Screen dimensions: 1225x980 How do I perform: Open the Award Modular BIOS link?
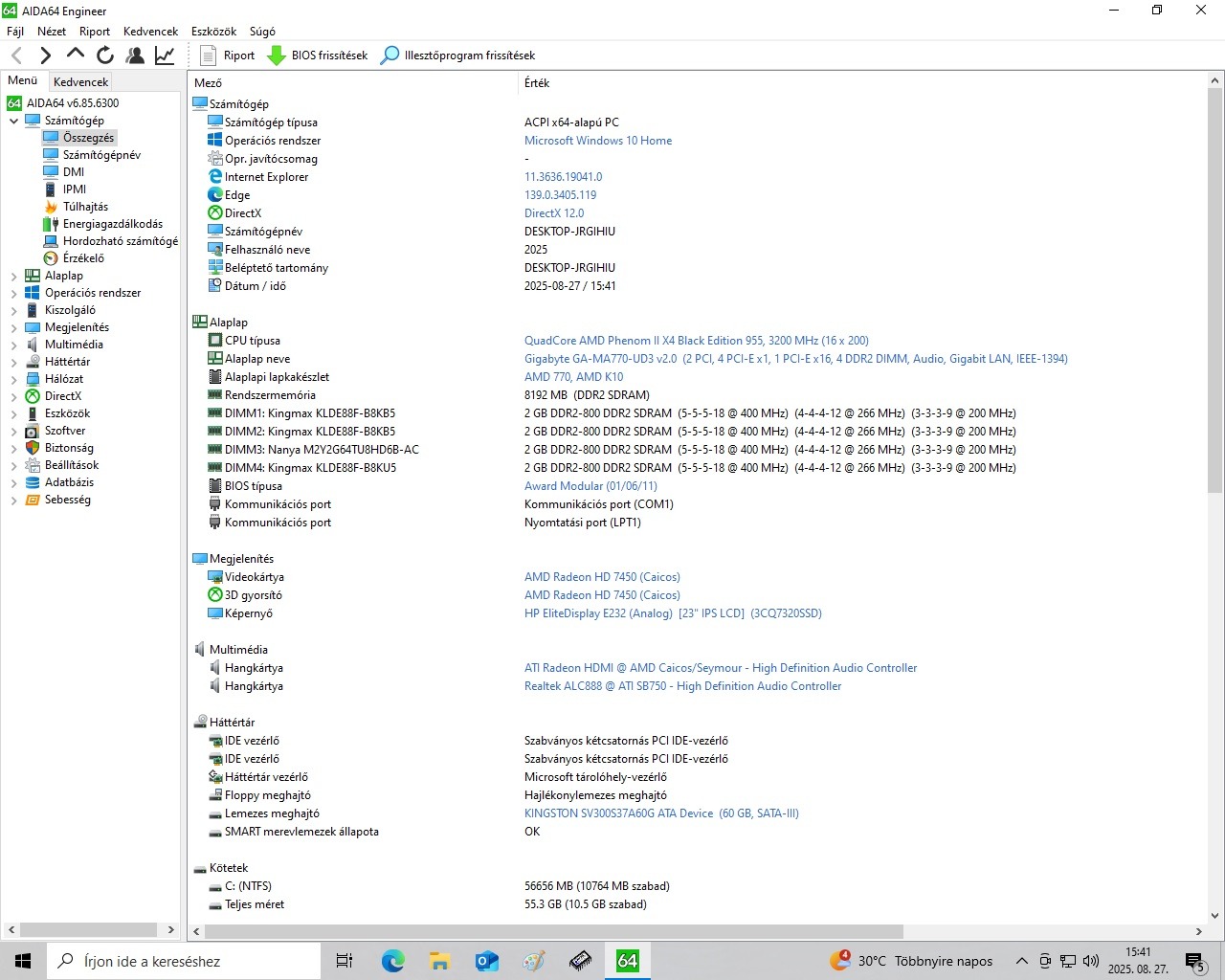(590, 486)
